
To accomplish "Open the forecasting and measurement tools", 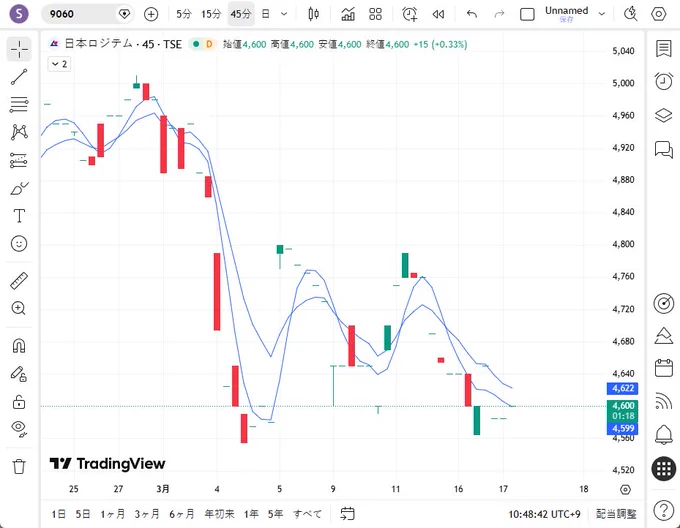I will (19, 160).
